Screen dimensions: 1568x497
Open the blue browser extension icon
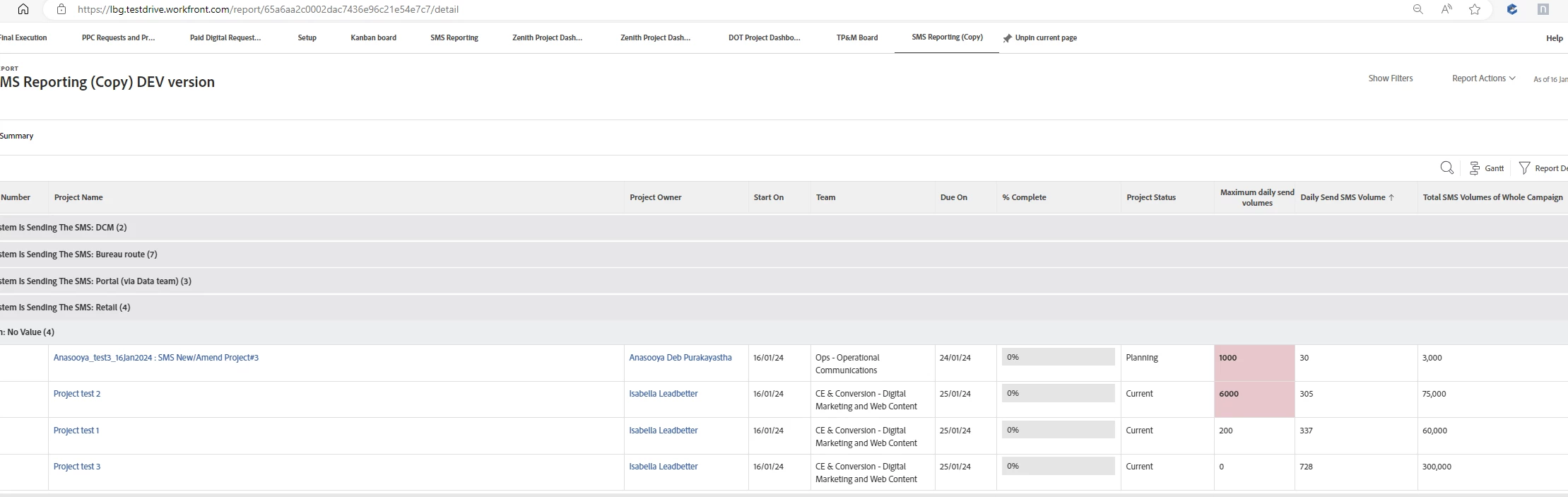click(1512, 9)
